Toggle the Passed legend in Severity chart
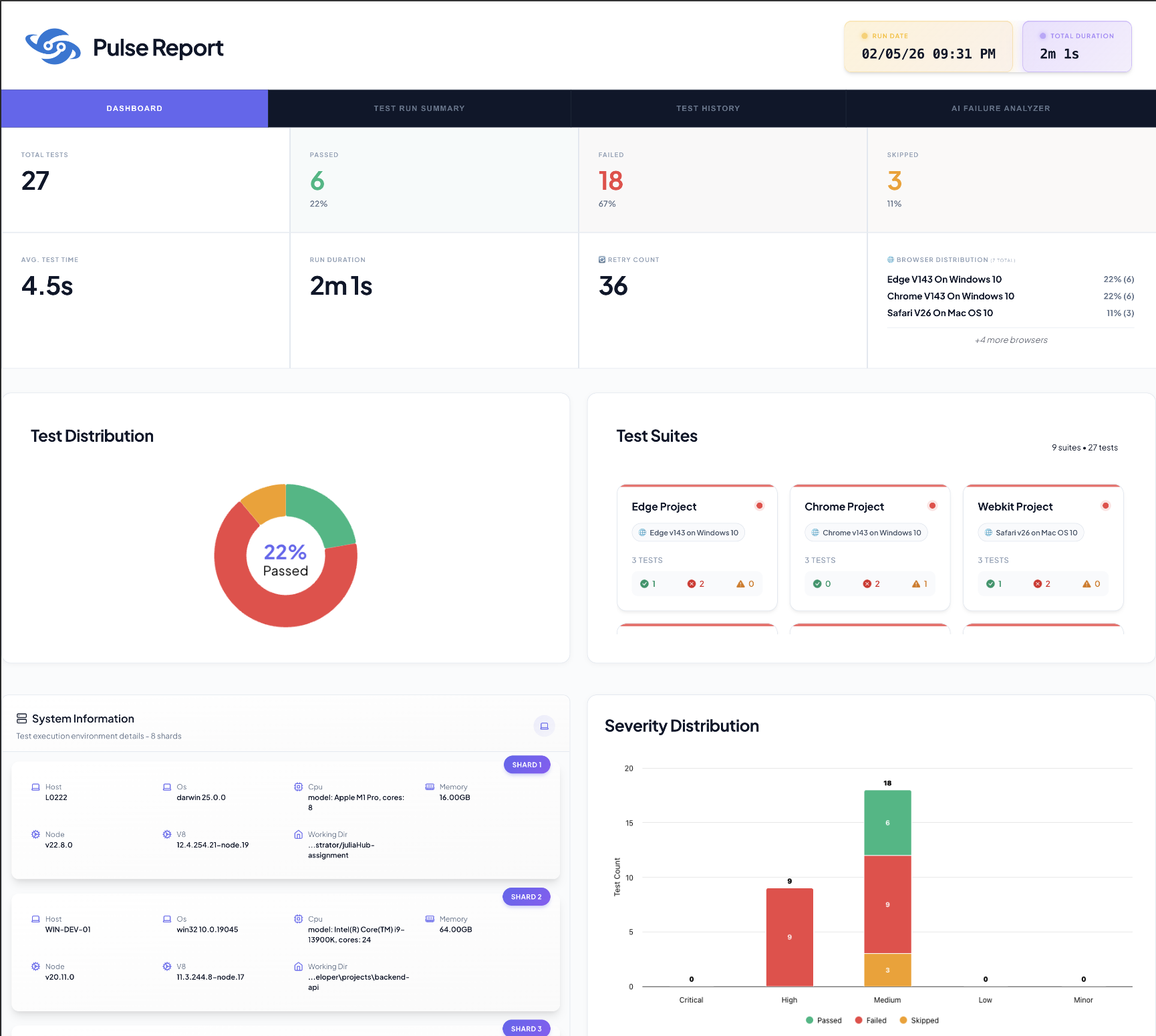The image size is (1156, 1036). coord(823,1020)
